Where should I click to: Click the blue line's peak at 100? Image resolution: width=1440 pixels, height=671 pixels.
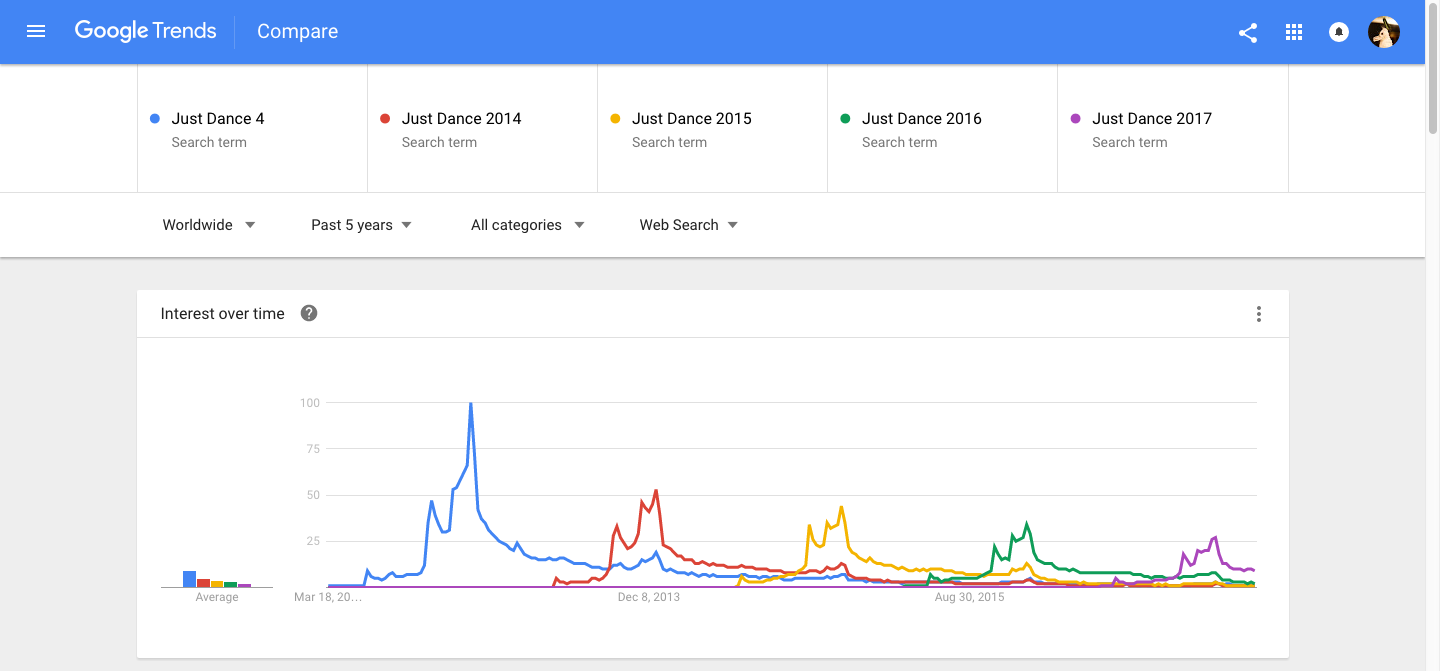click(x=470, y=404)
